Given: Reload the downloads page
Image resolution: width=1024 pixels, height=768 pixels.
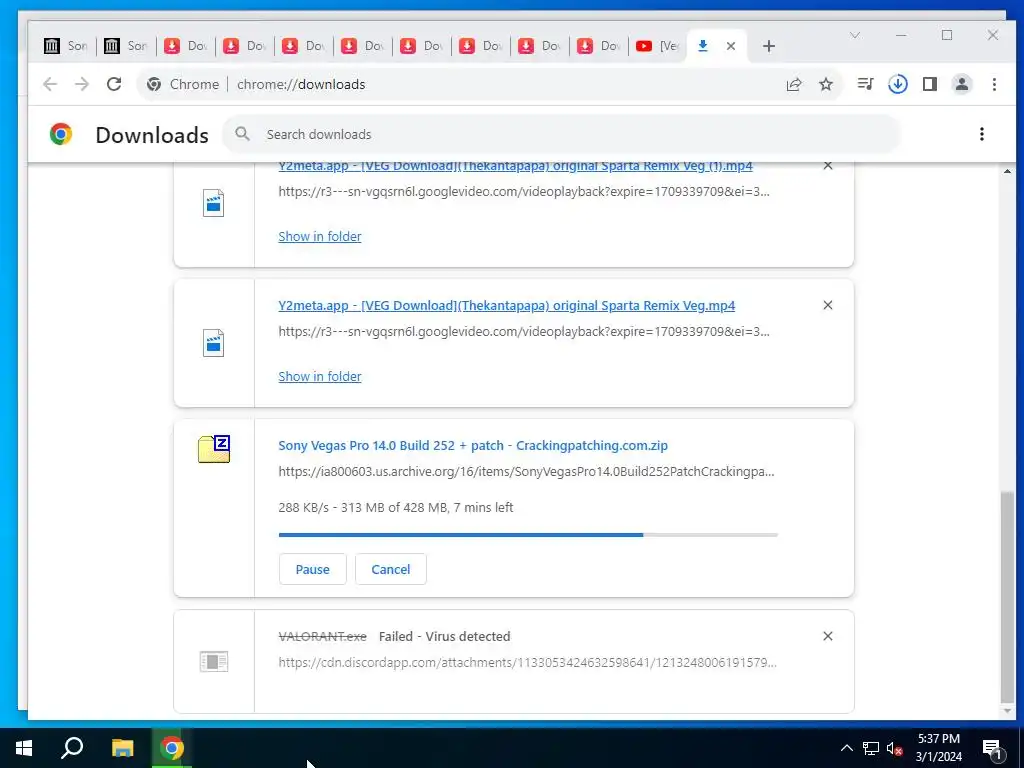Looking at the screenshot, I should pos(114,84).
